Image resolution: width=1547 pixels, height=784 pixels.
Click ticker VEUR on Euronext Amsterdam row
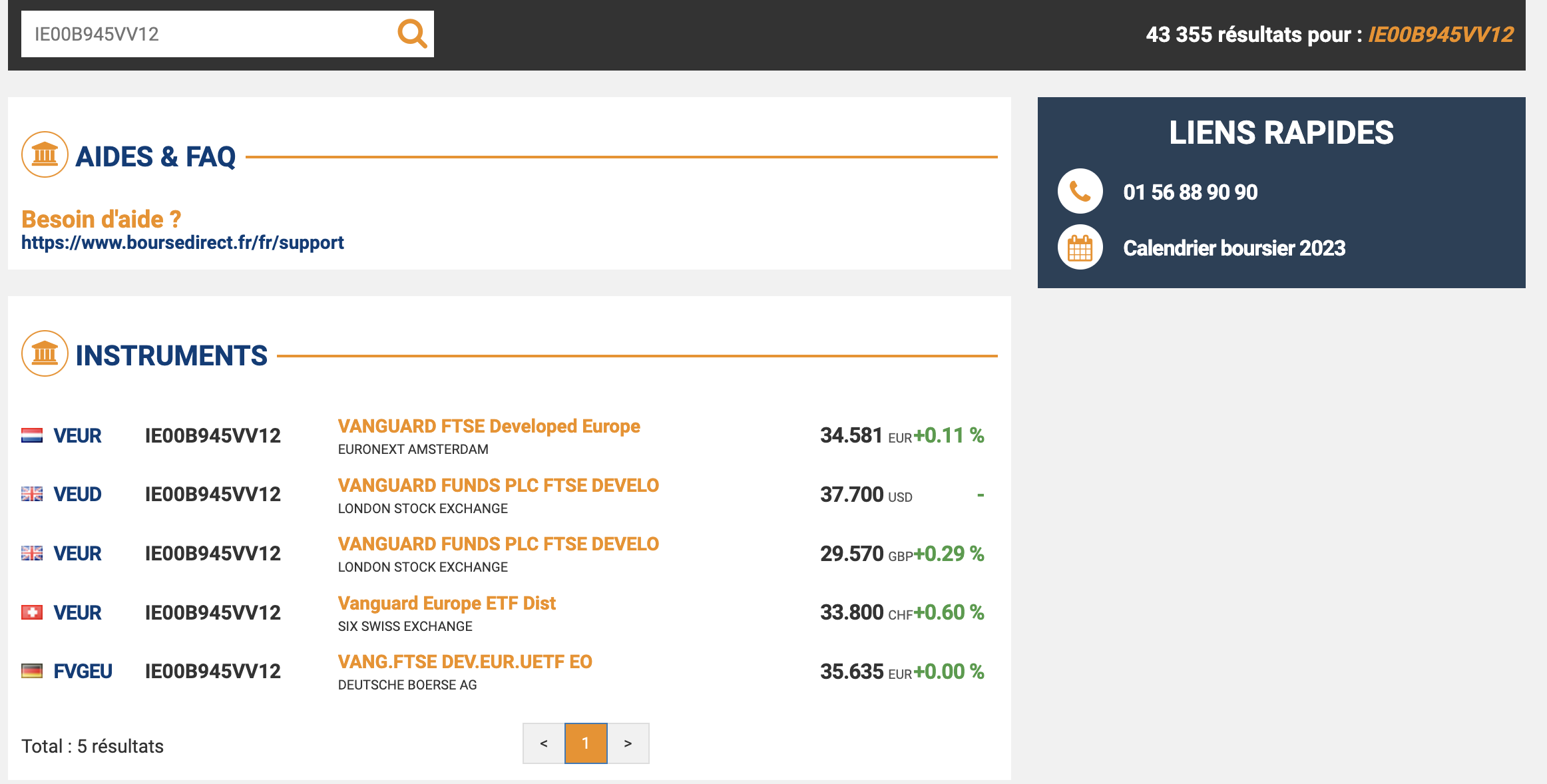pos(77,435)
